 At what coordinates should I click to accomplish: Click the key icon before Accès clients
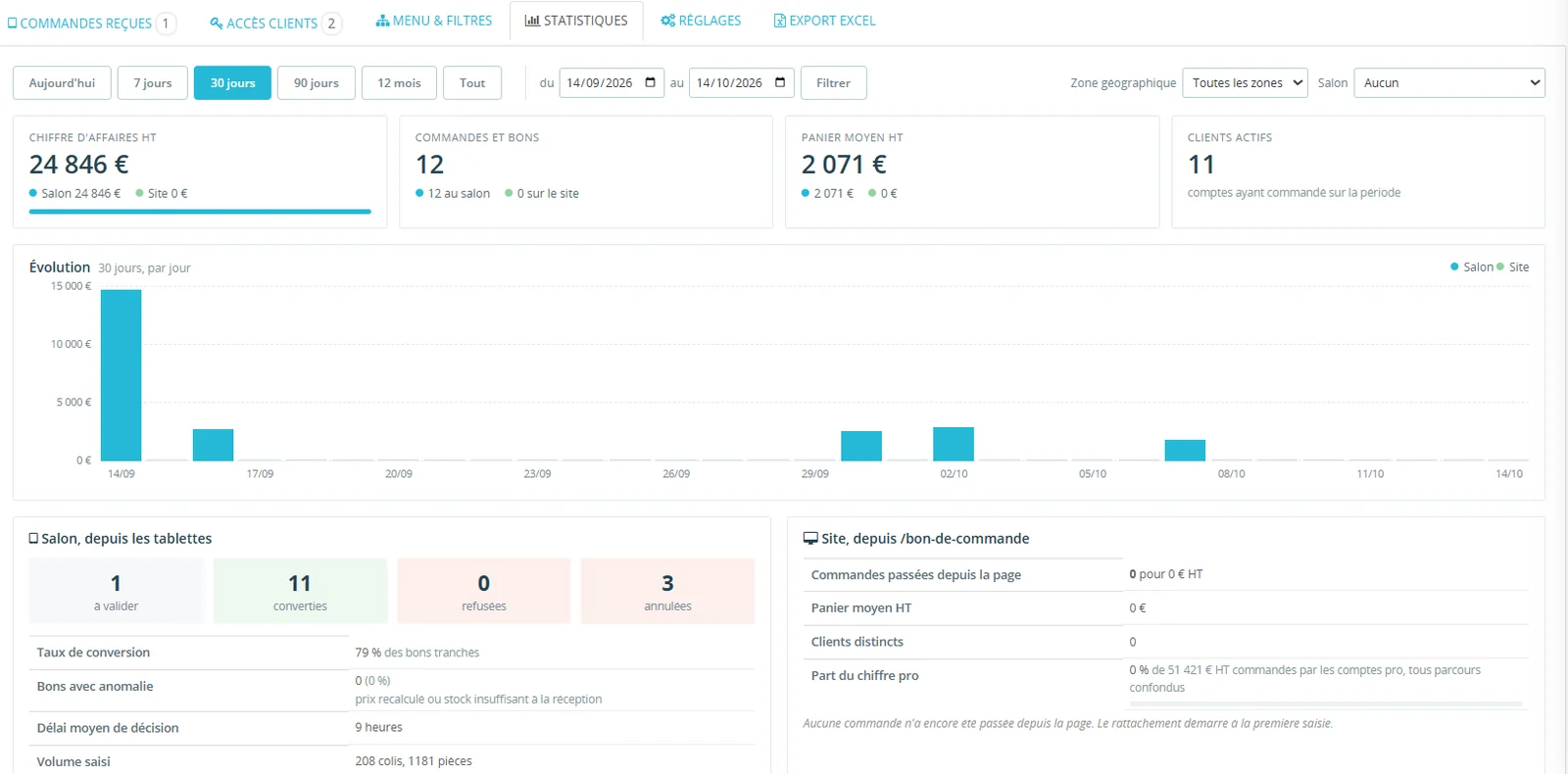(x=217, y=23)
